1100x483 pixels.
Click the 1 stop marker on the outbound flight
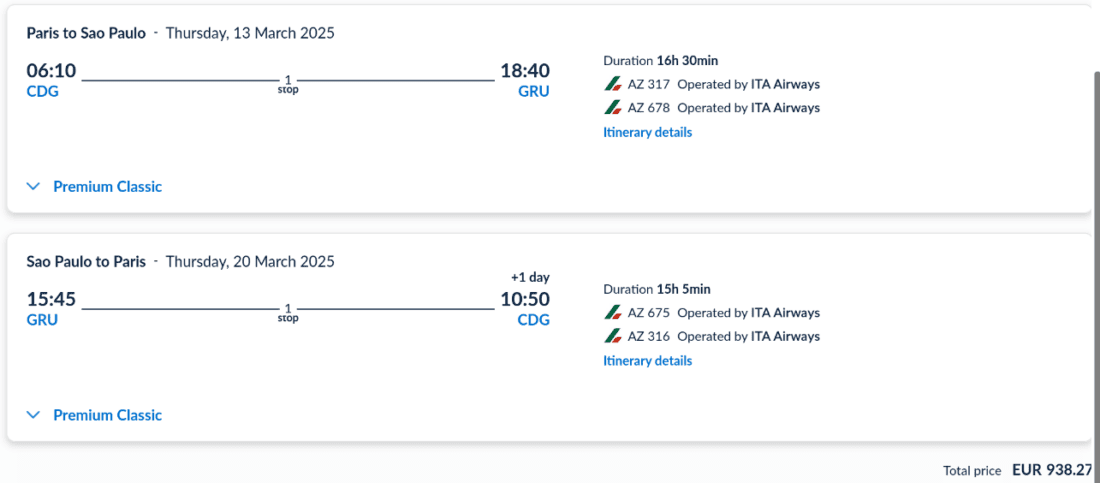[288, 84]
